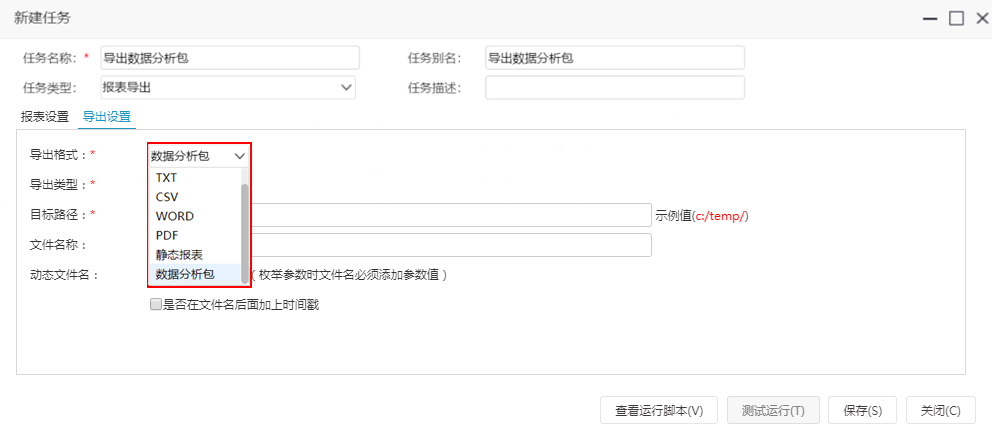
Task: Open the 导出设置 tab
Action: [x=107, y=116]
